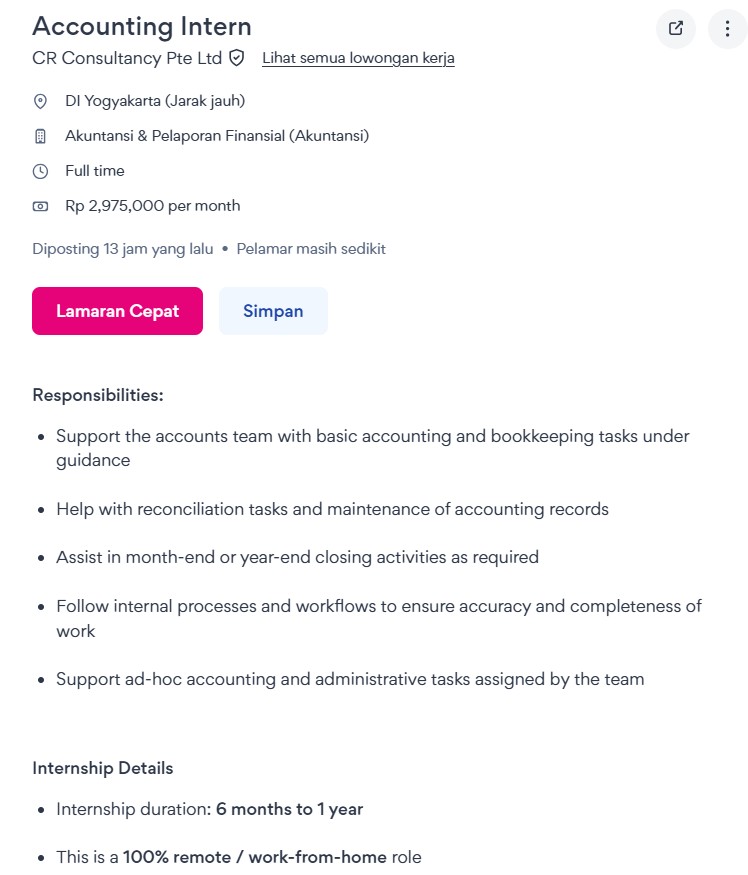Click the Pelamar masih sedikit status text
The width and height of the screenshot is (748, 875).
(x=311, y=249)
